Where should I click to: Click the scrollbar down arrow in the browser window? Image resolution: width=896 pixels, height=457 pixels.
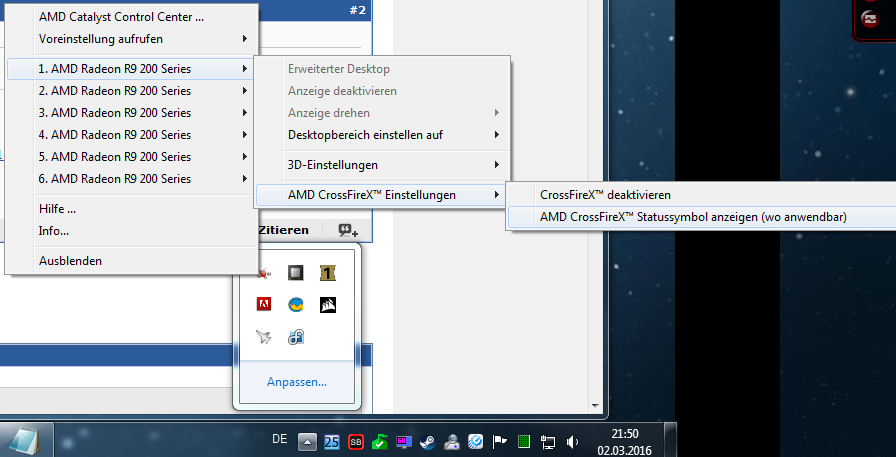coord(595,406)
